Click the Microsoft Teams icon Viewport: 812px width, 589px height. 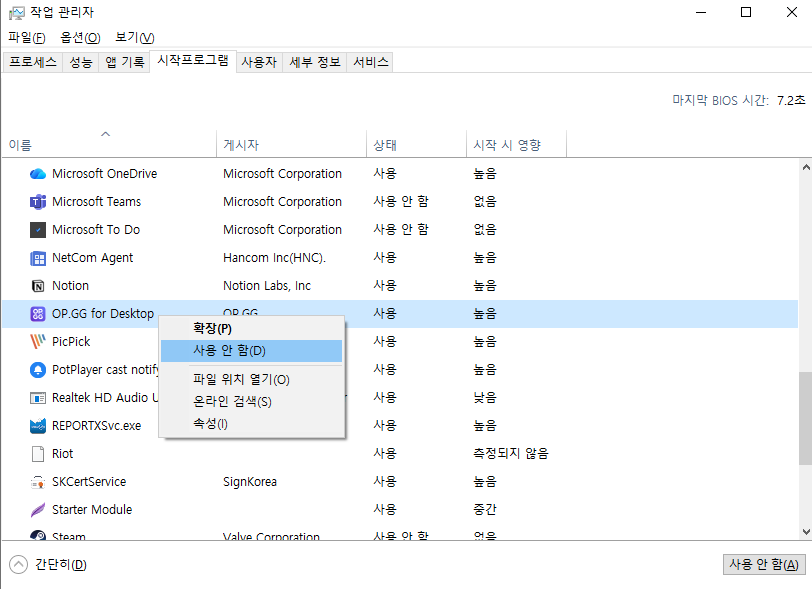coord(38,202)
